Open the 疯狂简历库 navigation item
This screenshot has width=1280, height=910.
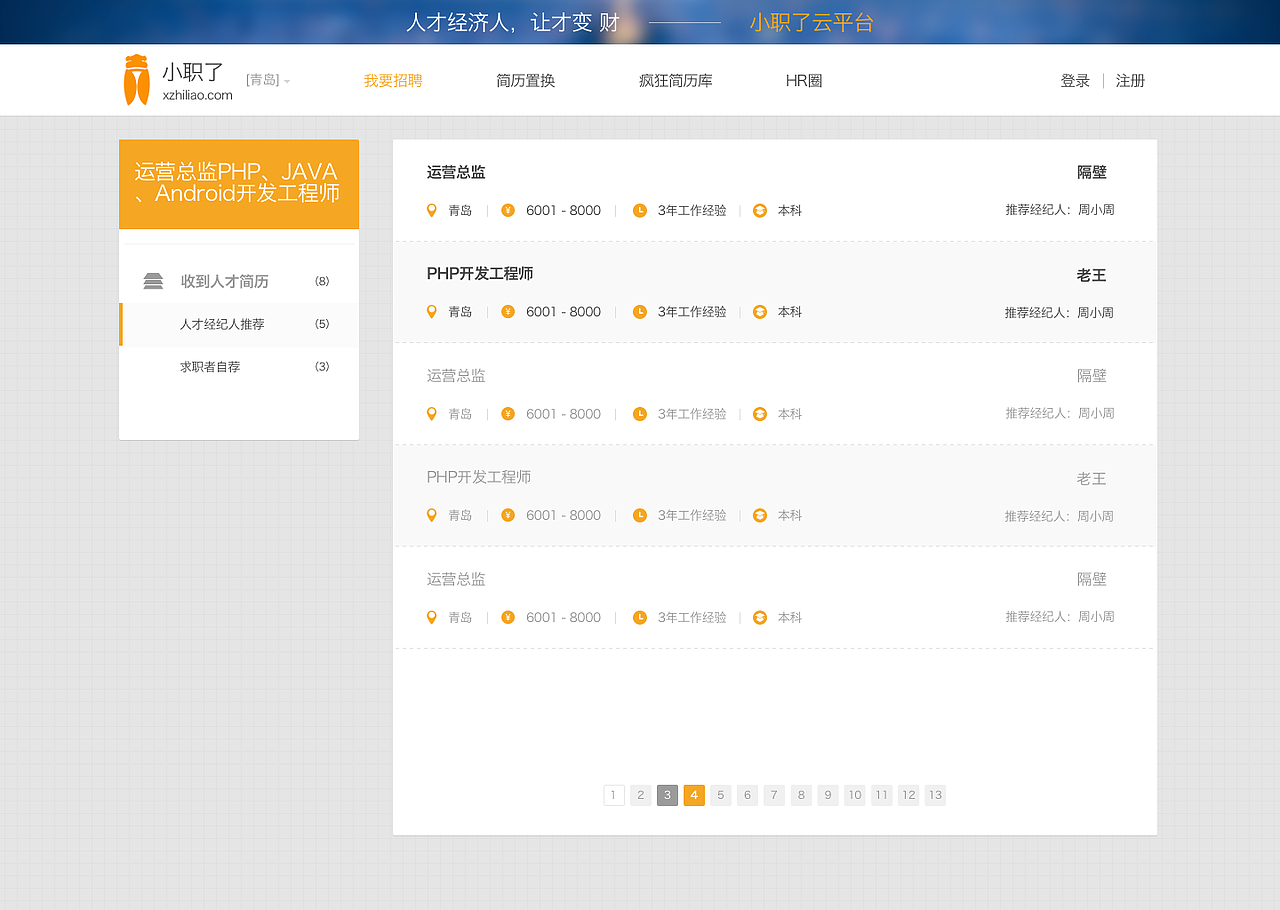click(x=676, y=81)
